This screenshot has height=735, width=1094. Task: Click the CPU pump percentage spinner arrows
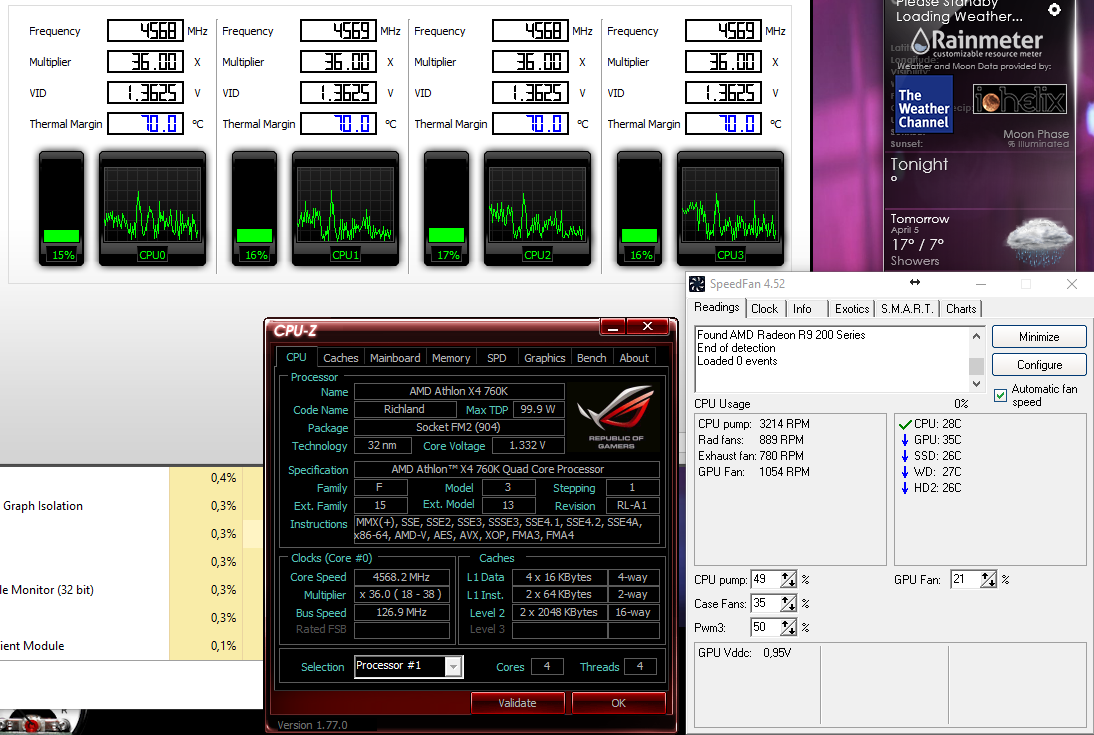tap(788, 579)
